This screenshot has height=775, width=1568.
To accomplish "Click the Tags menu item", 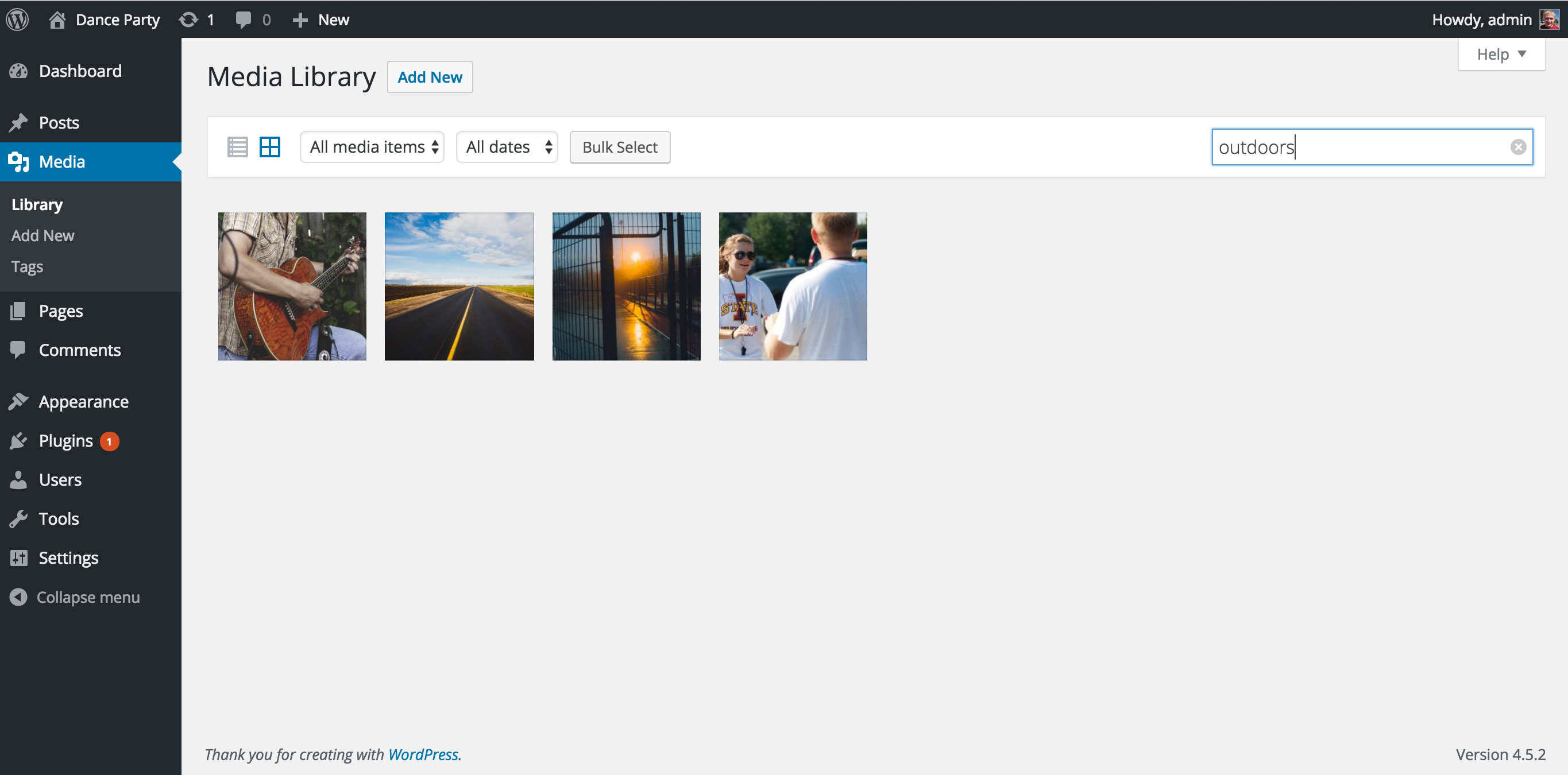I will [27, 266].
